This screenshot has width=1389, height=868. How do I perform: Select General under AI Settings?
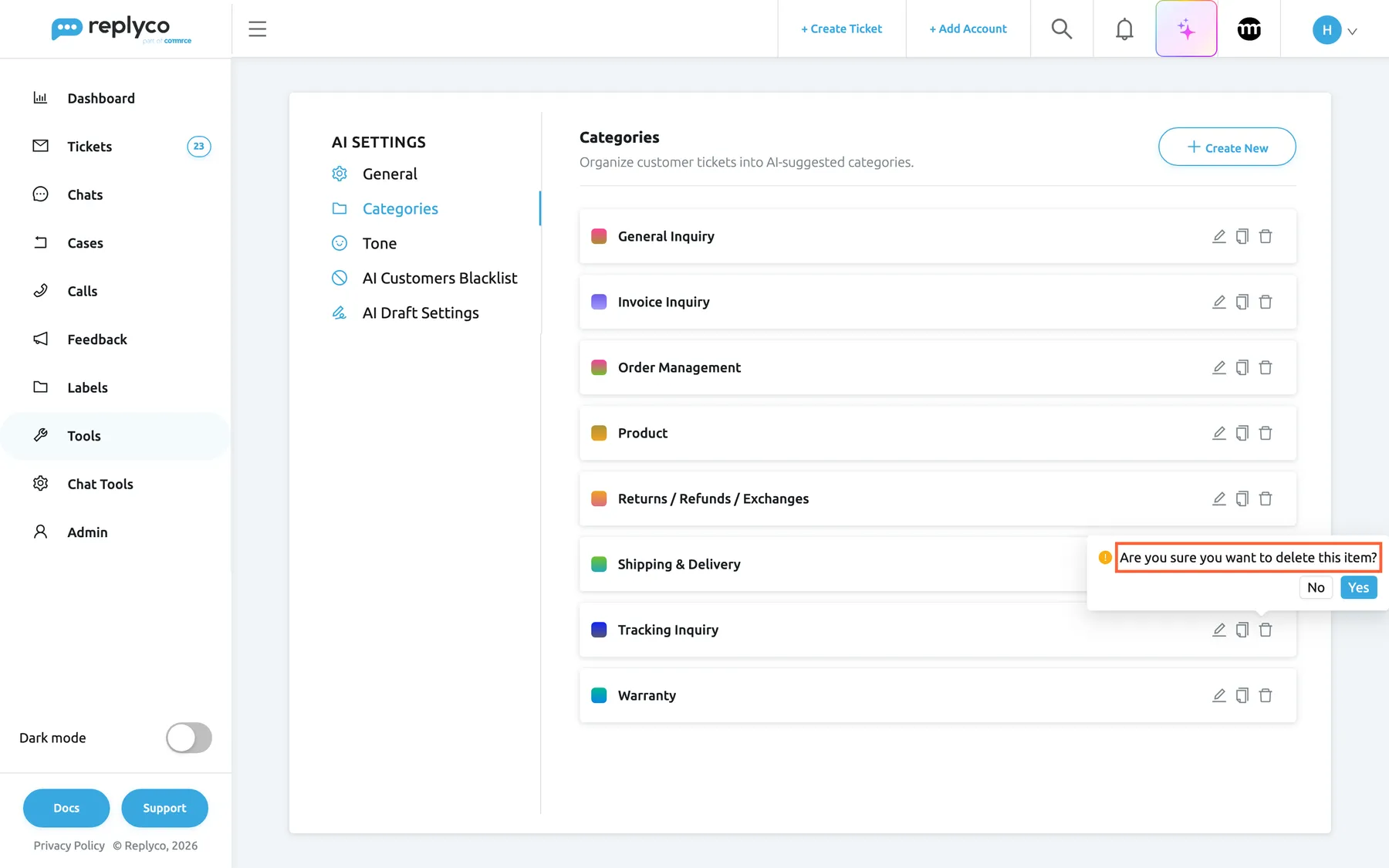(x=390, y=174)
